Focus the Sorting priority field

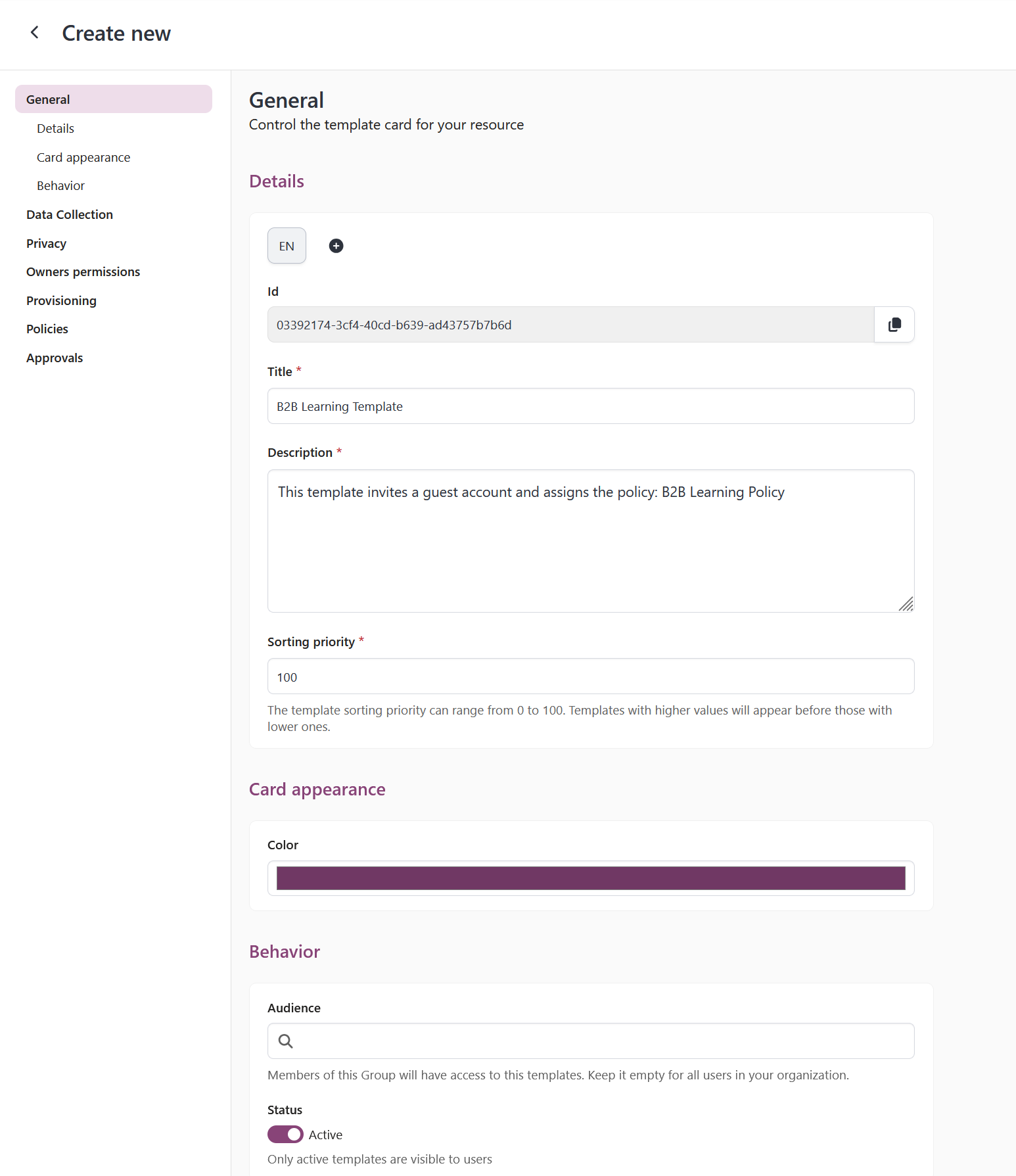[x=590, y=676]
